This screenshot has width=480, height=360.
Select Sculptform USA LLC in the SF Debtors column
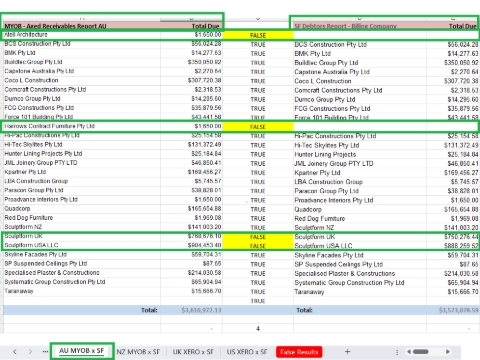point(323,246)
